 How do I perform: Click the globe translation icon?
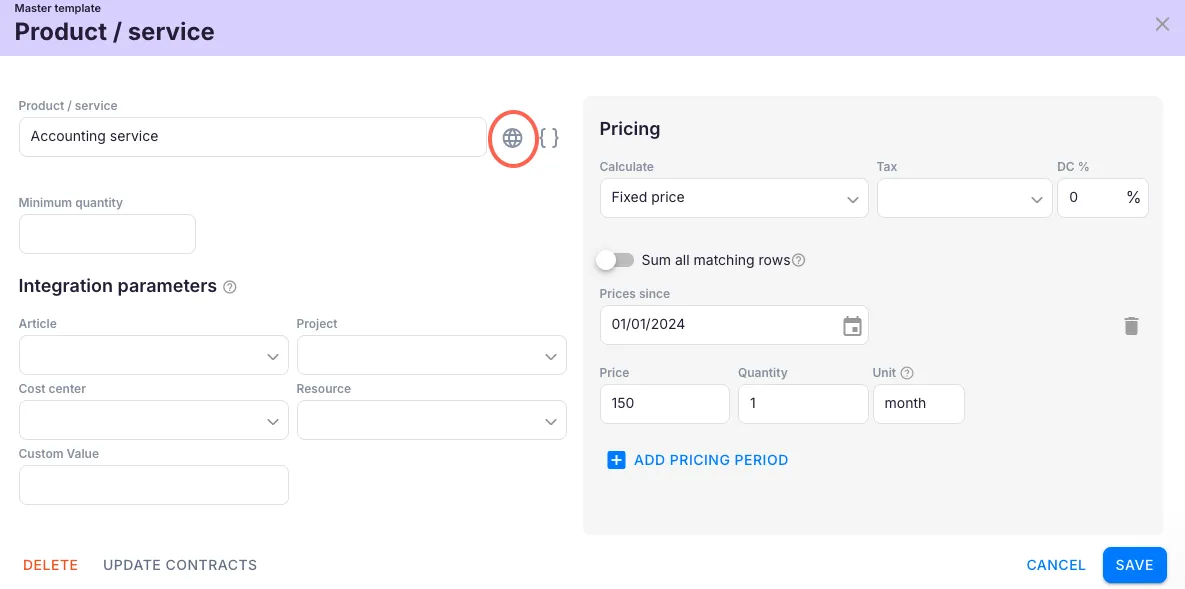pos(512,138)
